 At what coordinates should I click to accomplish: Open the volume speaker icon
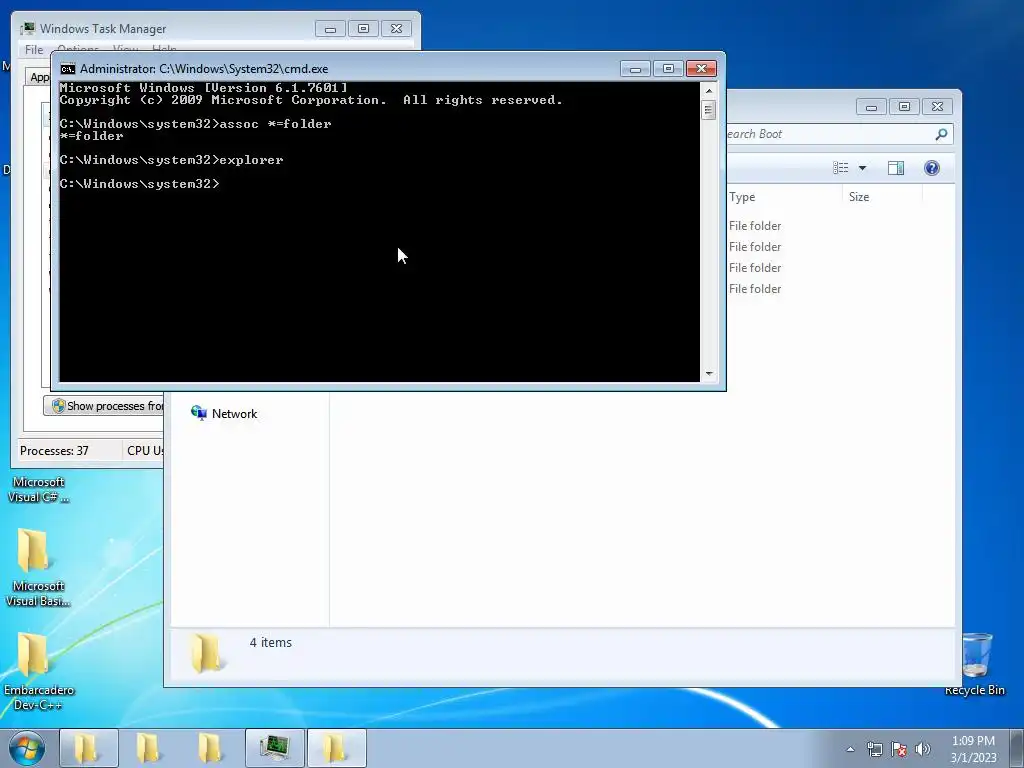922,749
